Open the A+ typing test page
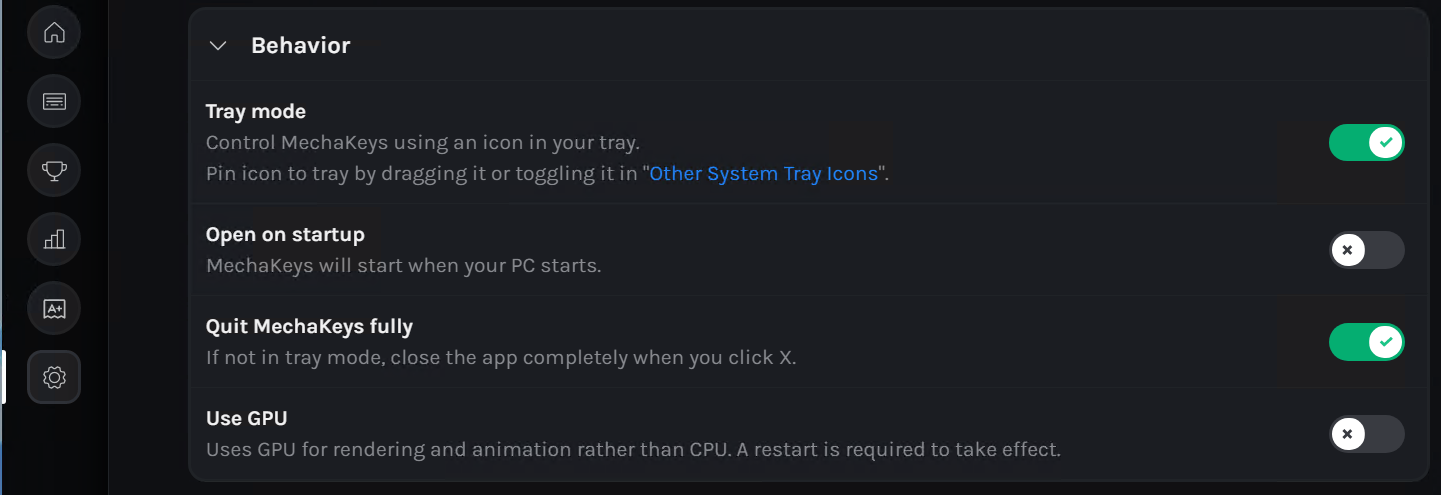This screenshot has height=495, width=1441. click(x=54, y=308)
